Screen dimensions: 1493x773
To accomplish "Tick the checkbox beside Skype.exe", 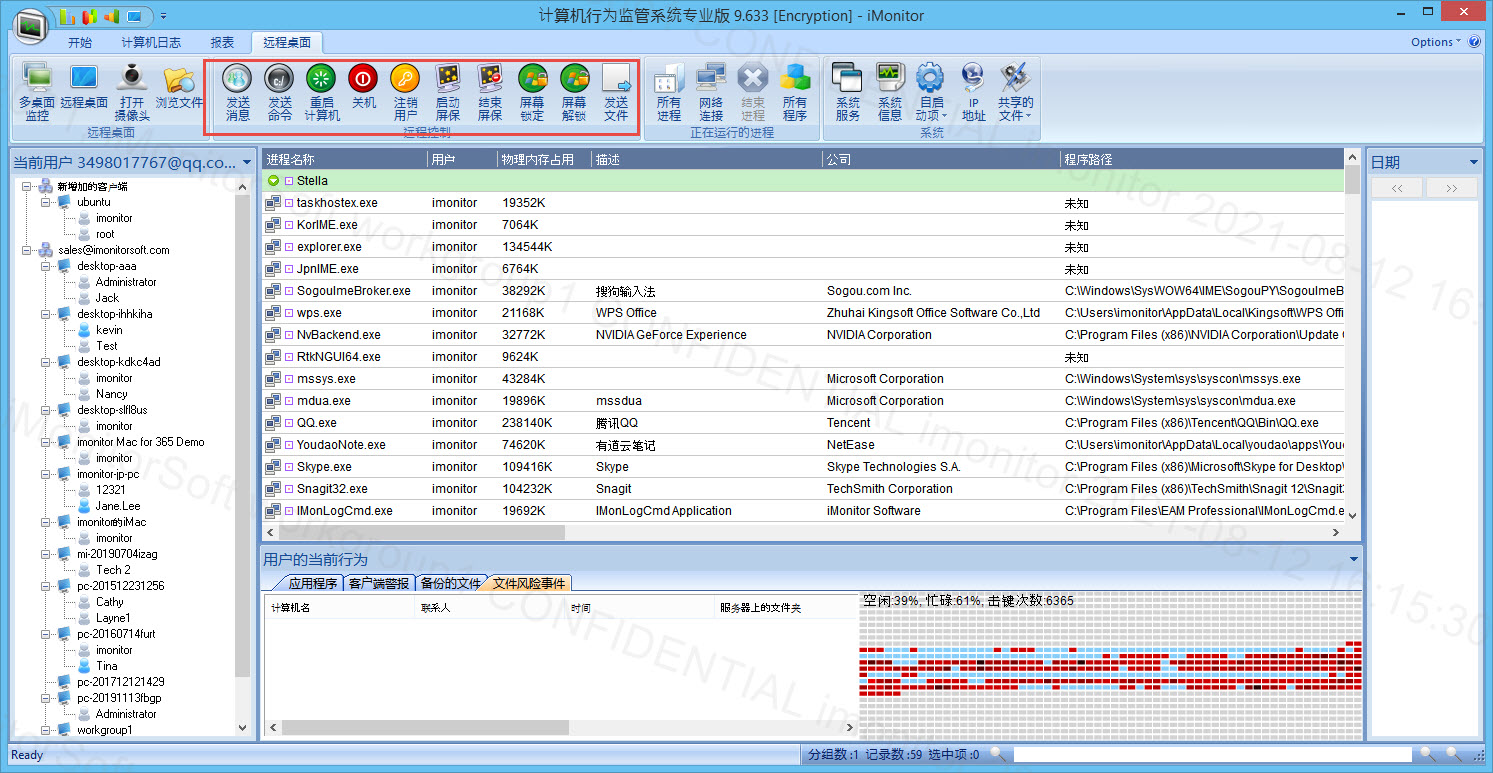I will 289,467.
